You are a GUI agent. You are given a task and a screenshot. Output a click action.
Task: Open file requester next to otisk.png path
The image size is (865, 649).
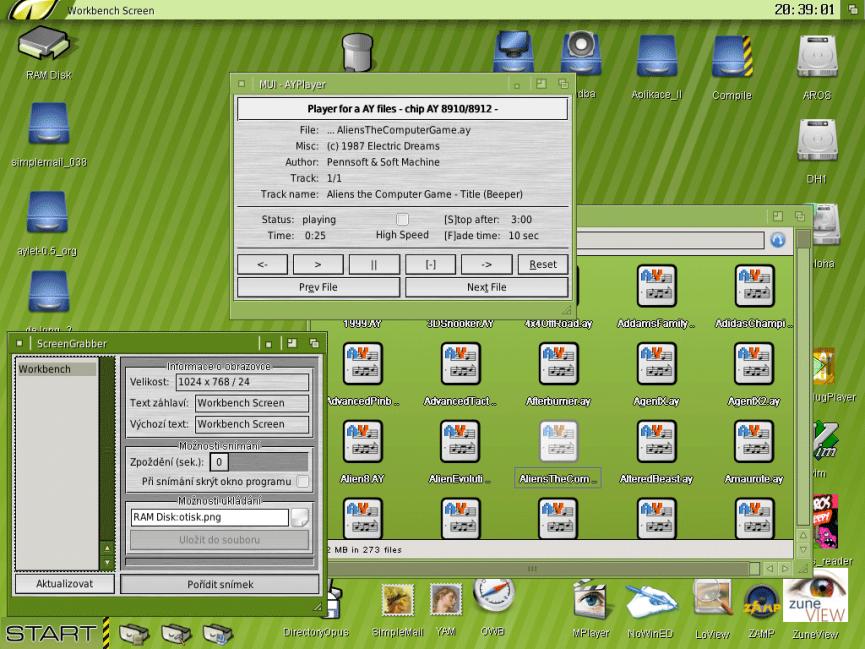click(300, 517)
